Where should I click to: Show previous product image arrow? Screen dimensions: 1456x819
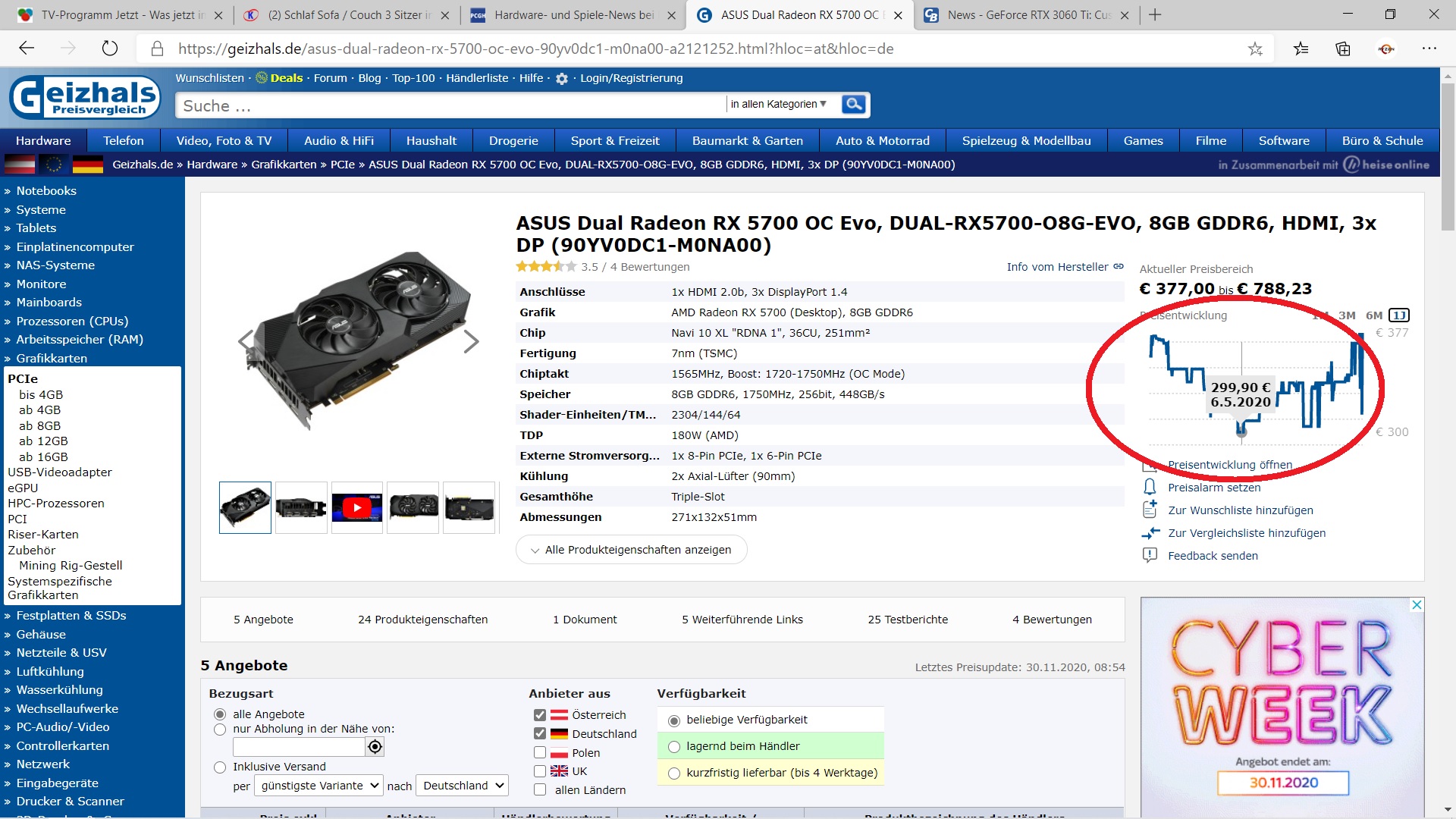(x=245, y=341)
